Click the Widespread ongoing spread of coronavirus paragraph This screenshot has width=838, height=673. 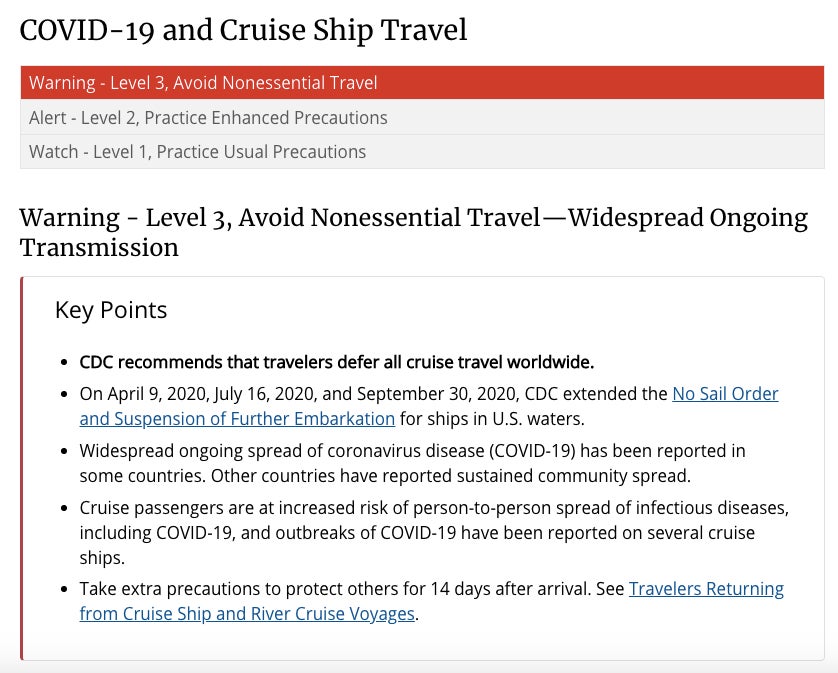412,452
